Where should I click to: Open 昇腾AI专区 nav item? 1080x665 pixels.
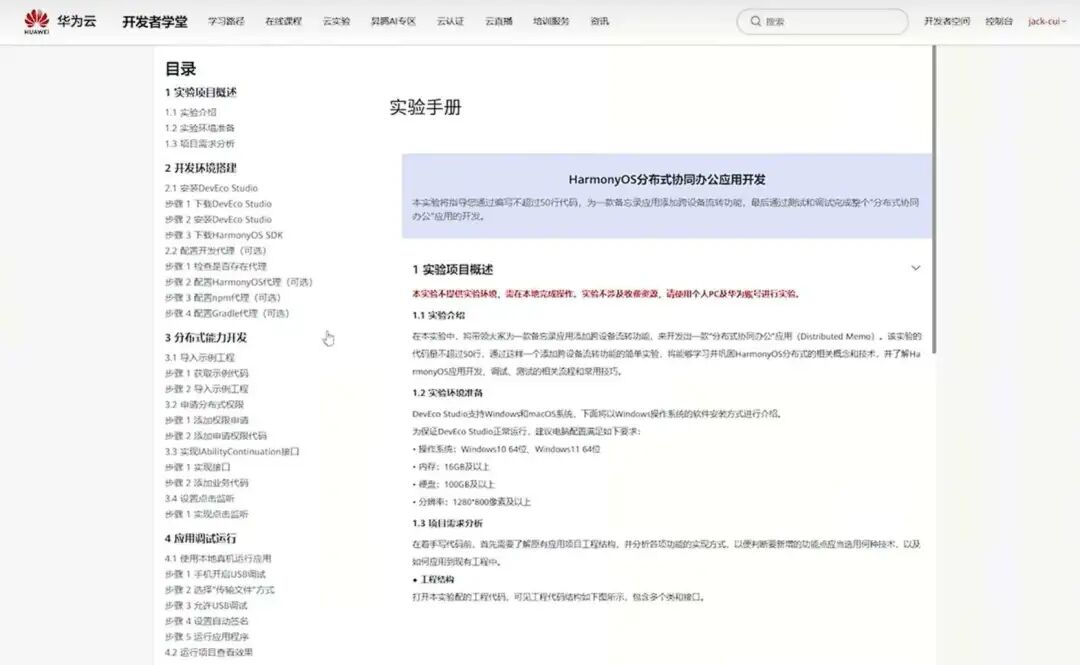393,21
